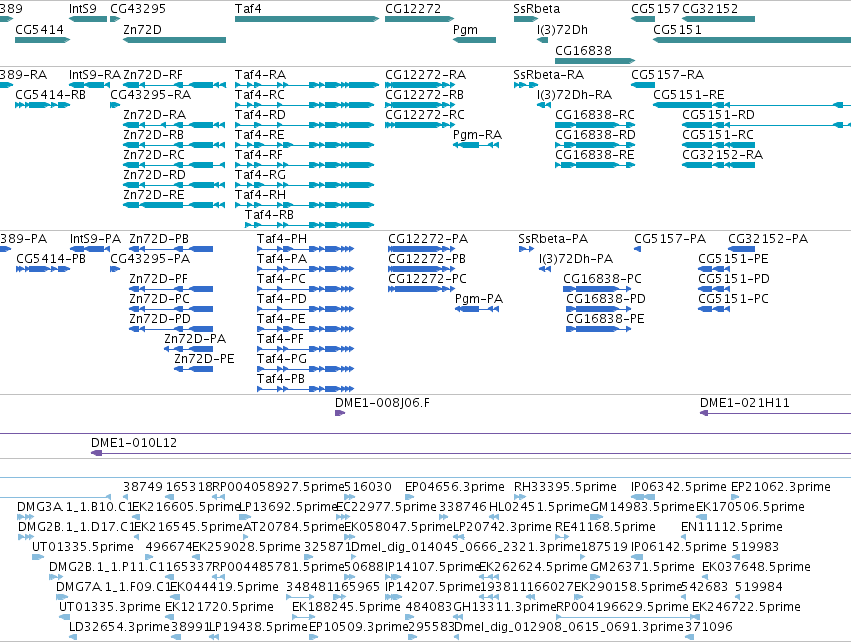
Task: Select the CG43295 gene label
Action: (x=138, y=9)
